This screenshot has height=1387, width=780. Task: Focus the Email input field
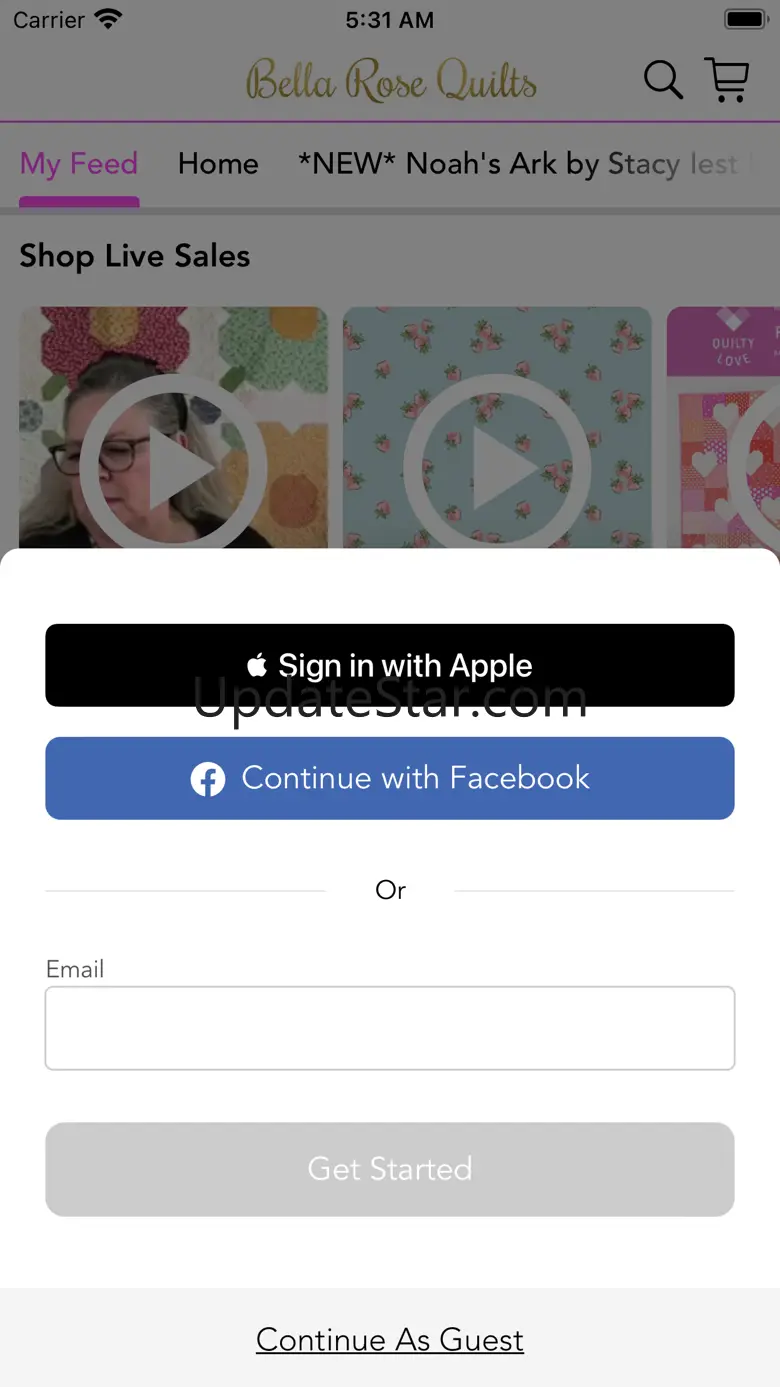point(390,1028)
